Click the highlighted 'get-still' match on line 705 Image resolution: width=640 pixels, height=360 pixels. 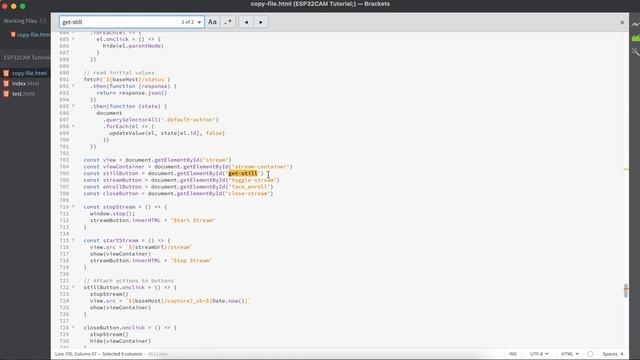pyautogui.click(x=243, y=173)
